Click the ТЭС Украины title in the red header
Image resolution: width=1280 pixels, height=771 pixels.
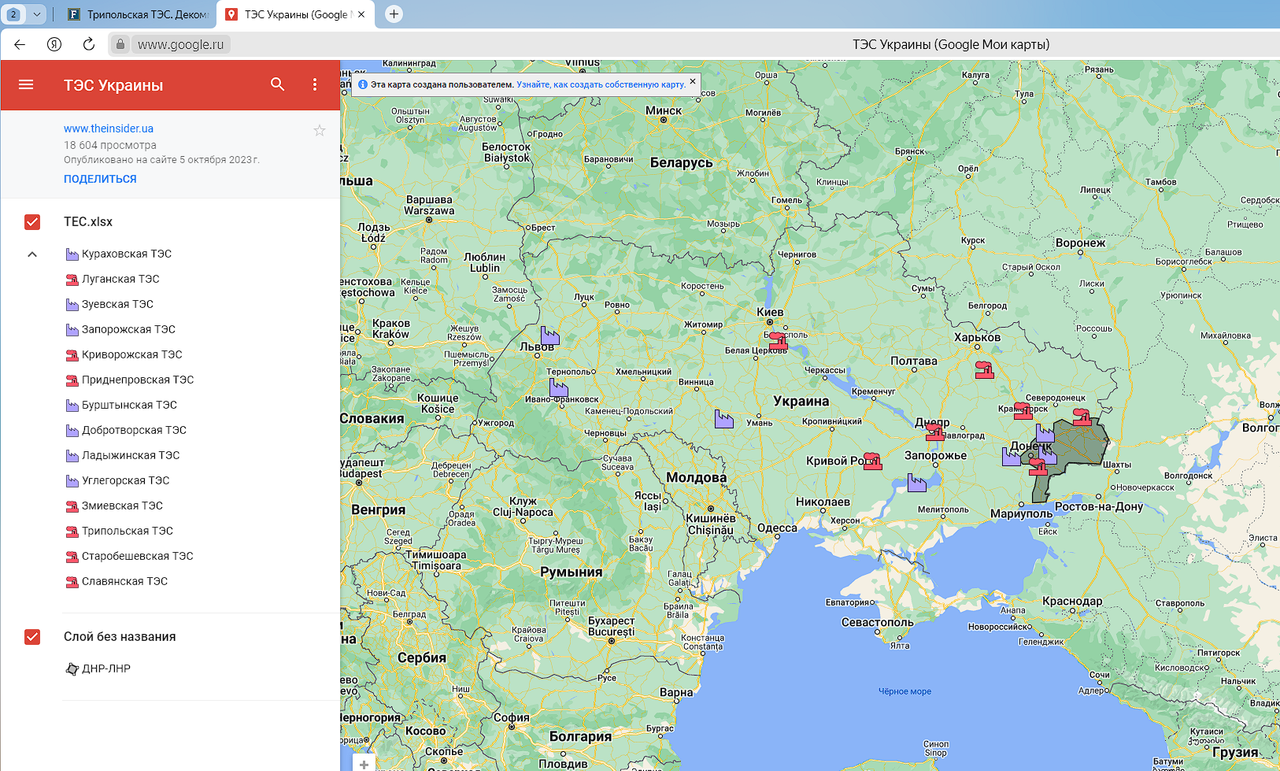[x=113, y=85]
